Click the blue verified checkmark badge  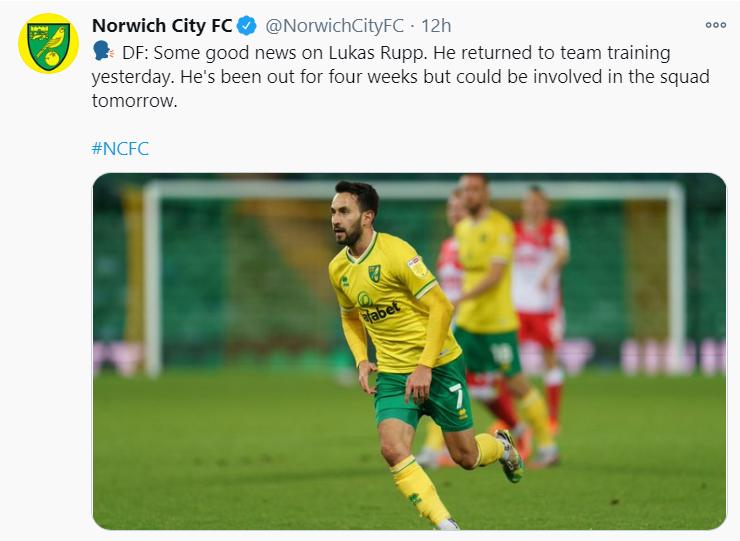[246, 25]
